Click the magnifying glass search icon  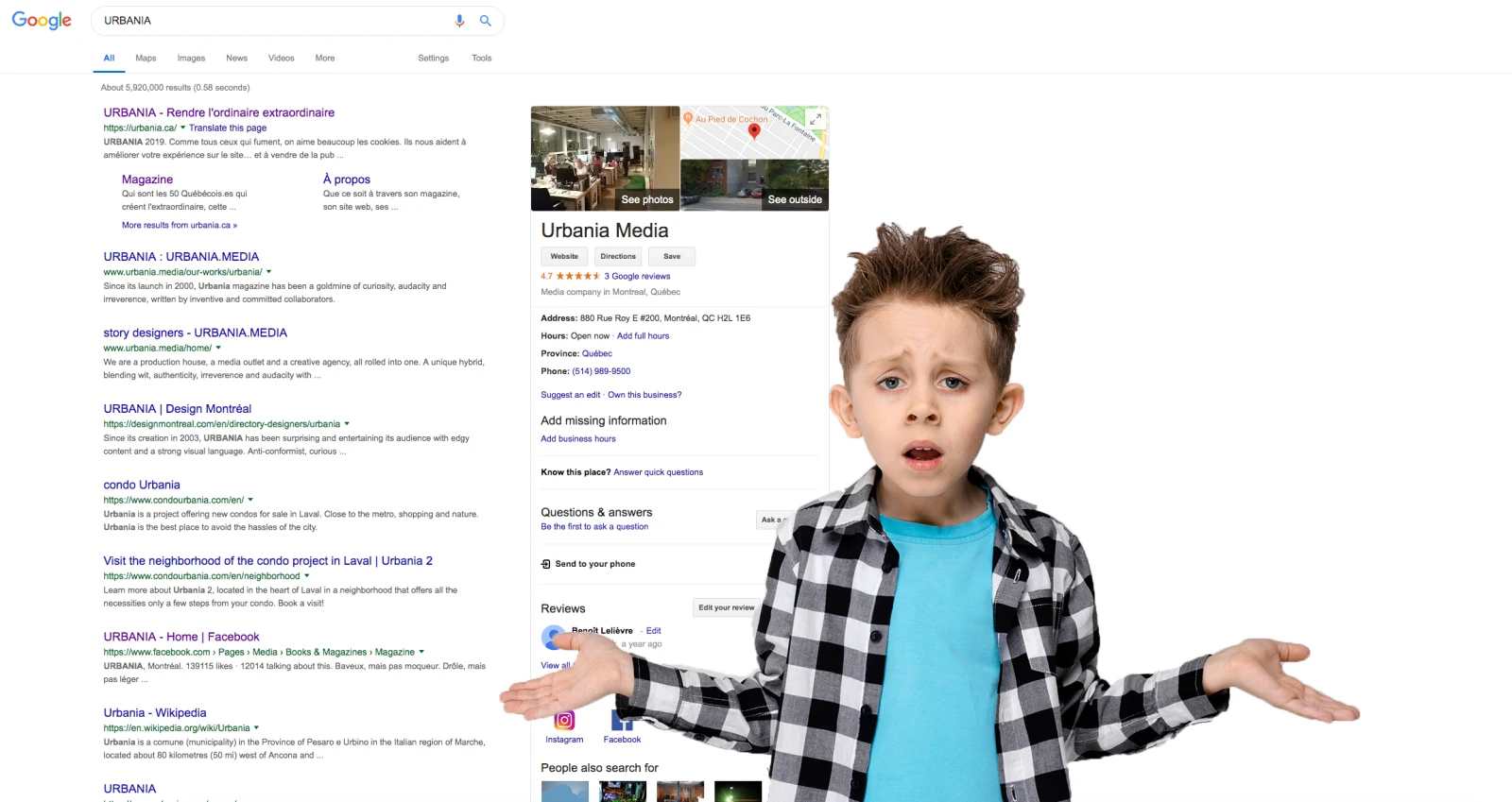coord(486,21)
